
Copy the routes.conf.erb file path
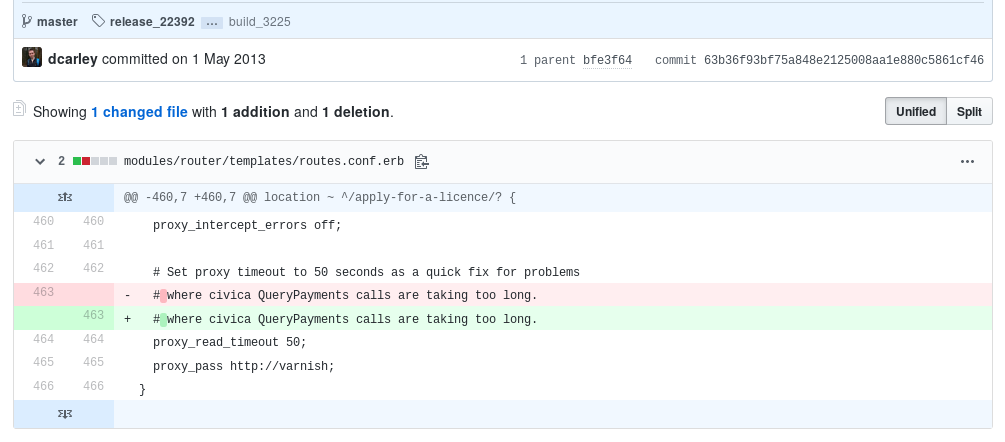click(x=421, y=162)
